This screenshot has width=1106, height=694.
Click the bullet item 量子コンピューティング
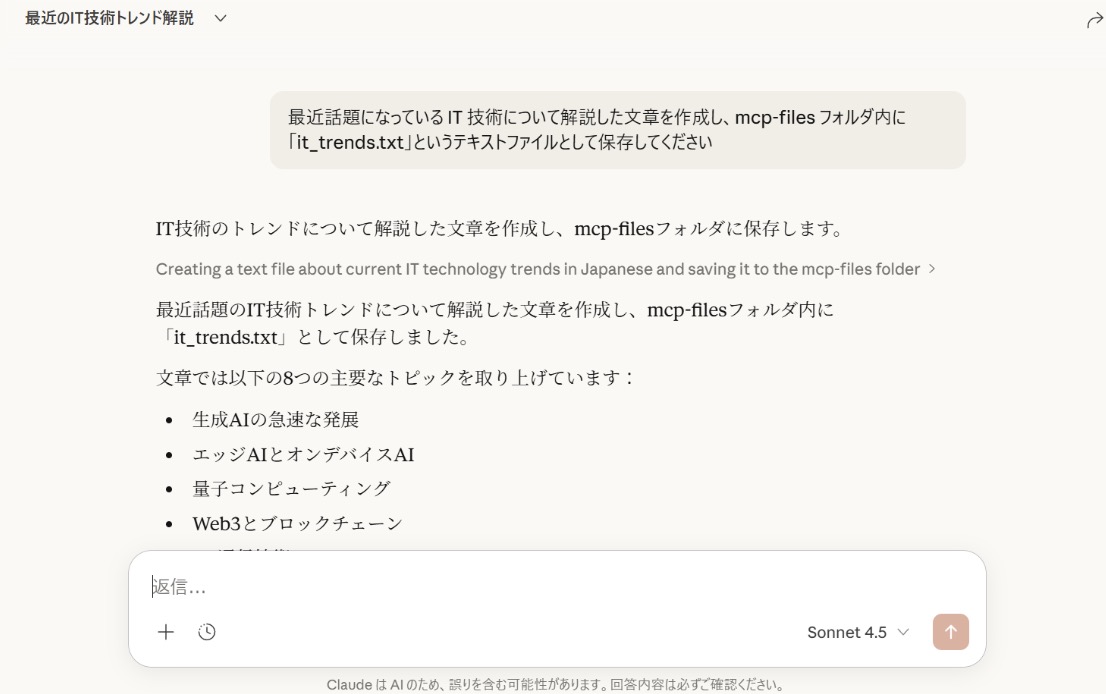click(291, 489)
